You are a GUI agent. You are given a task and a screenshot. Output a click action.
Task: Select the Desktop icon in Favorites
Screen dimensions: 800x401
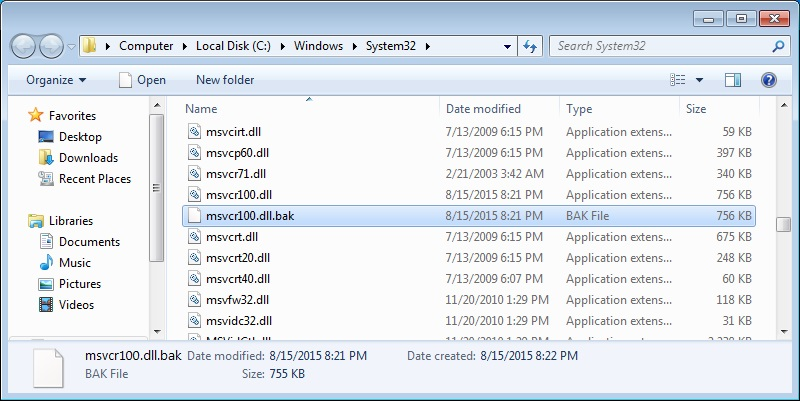pyautogui.click(x=46, y=137)
